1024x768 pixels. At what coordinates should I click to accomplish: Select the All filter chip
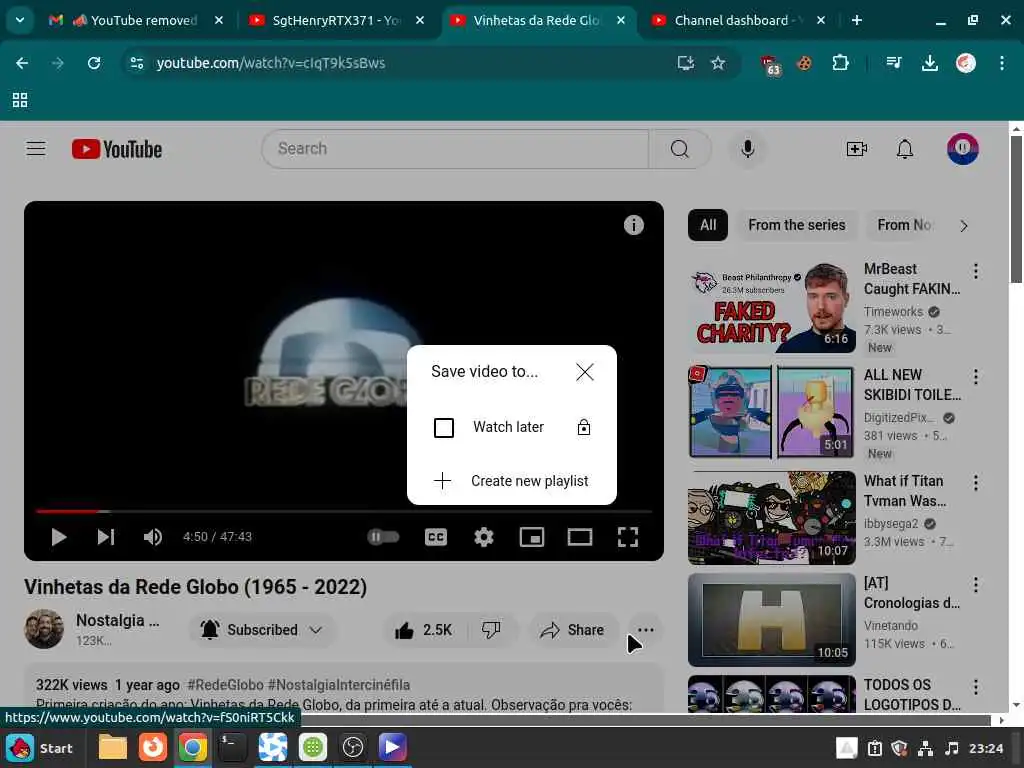708,225
